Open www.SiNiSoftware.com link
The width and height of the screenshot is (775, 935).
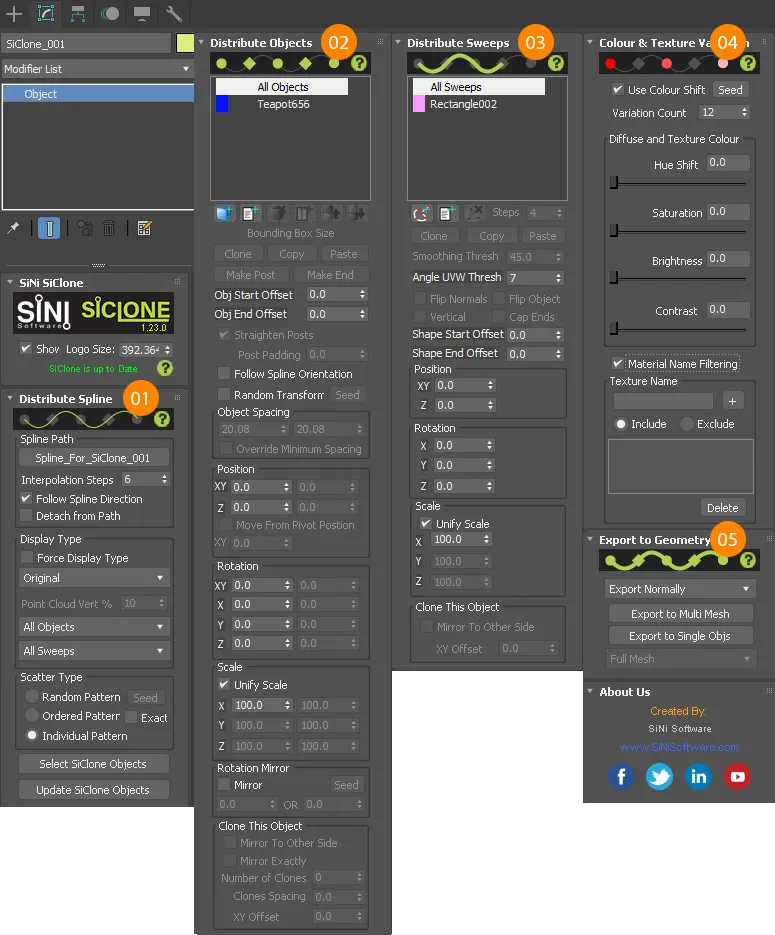679,747
